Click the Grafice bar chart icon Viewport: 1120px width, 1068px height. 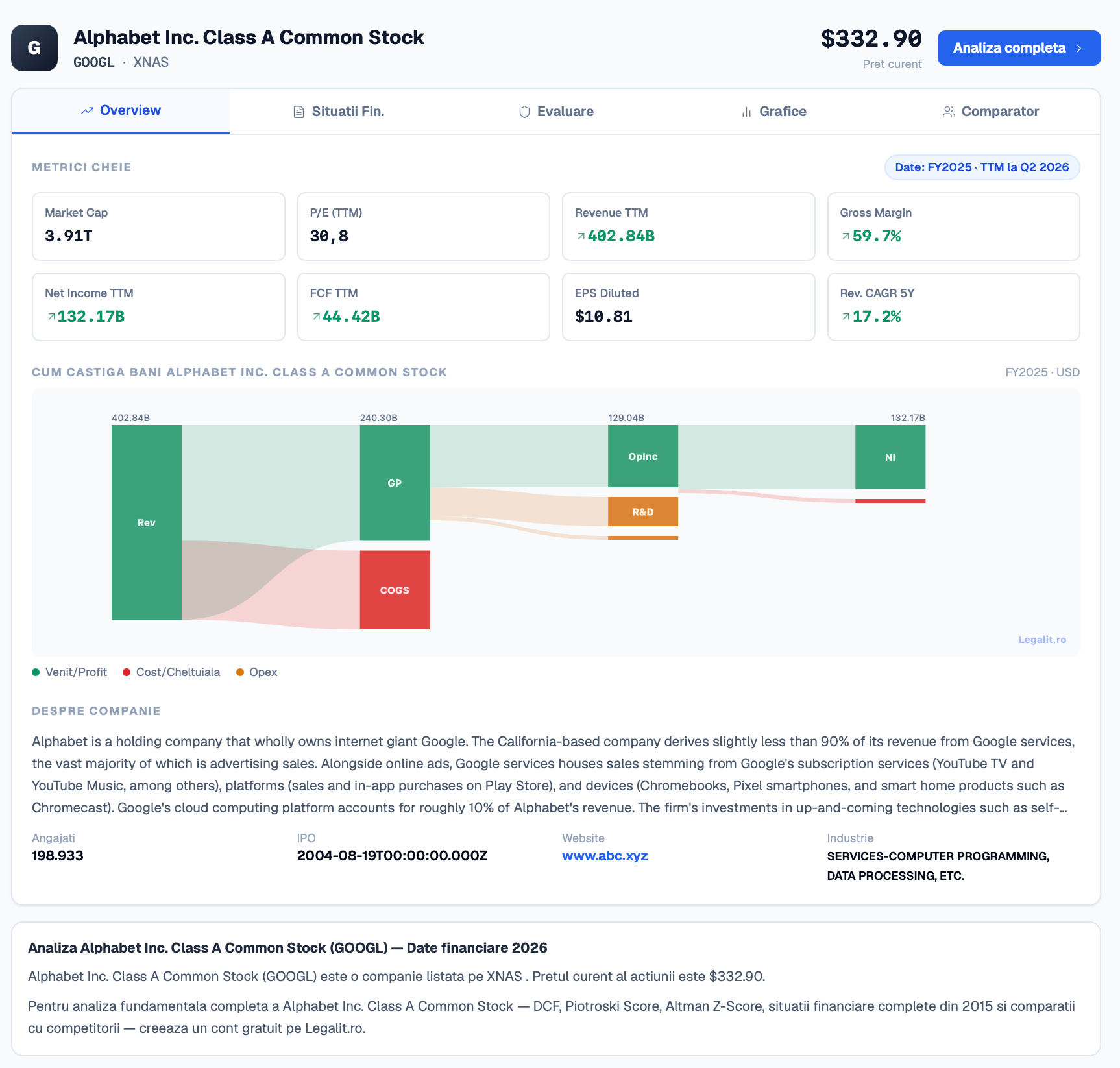pos(746,112)
